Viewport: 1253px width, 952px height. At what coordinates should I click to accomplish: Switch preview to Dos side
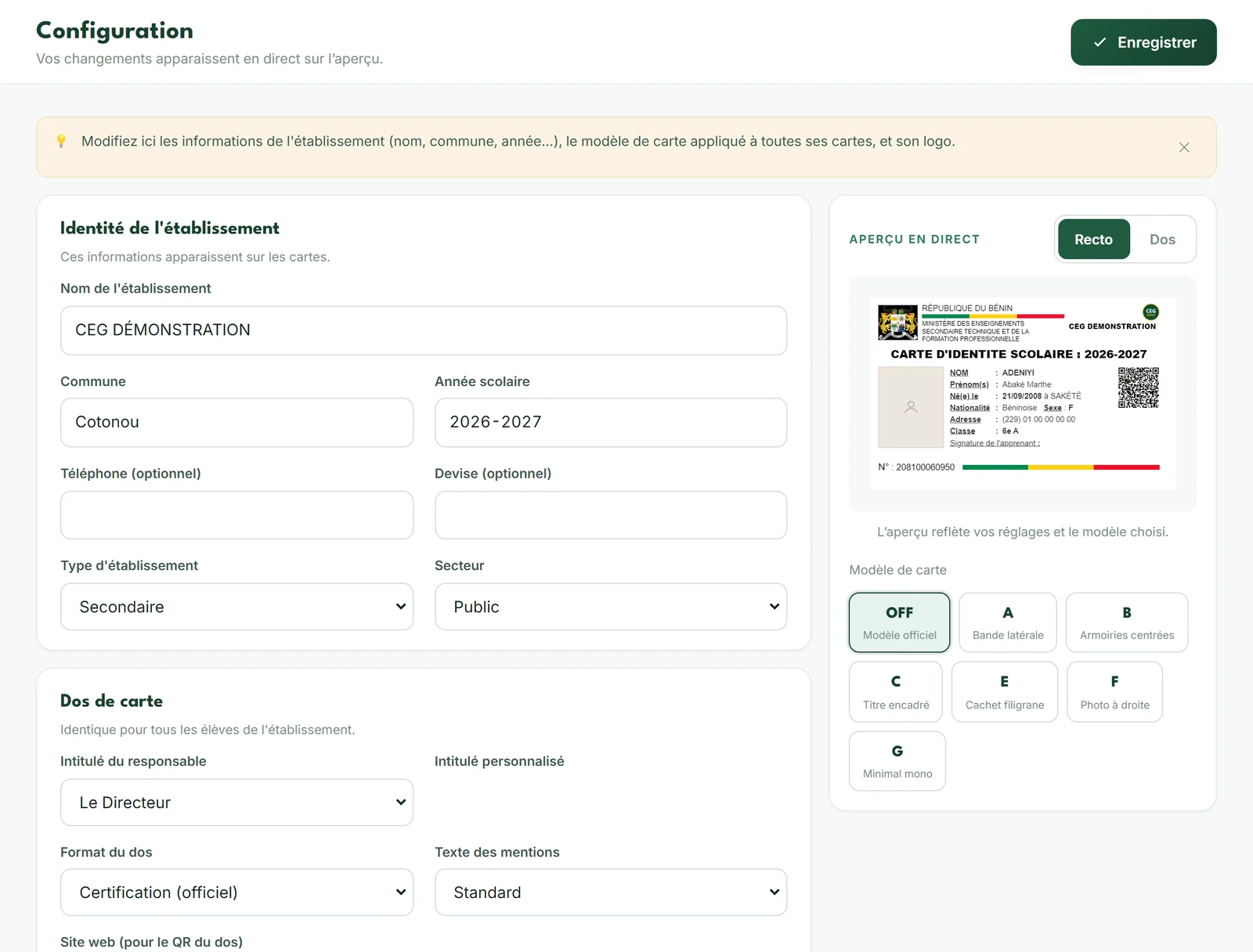[x=1162, y=240]
